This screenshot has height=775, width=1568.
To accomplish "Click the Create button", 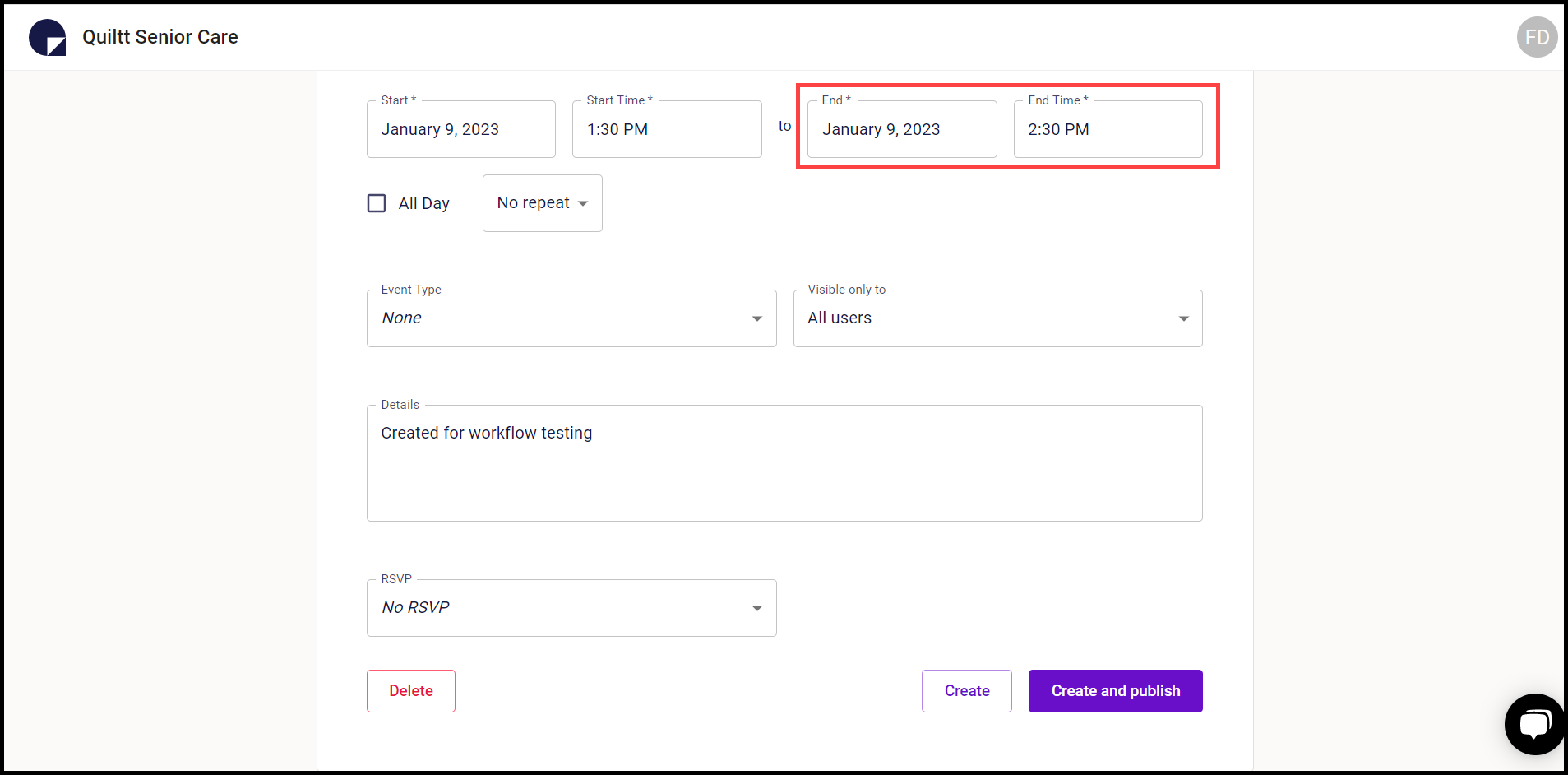I will click(x=967, y=691).
